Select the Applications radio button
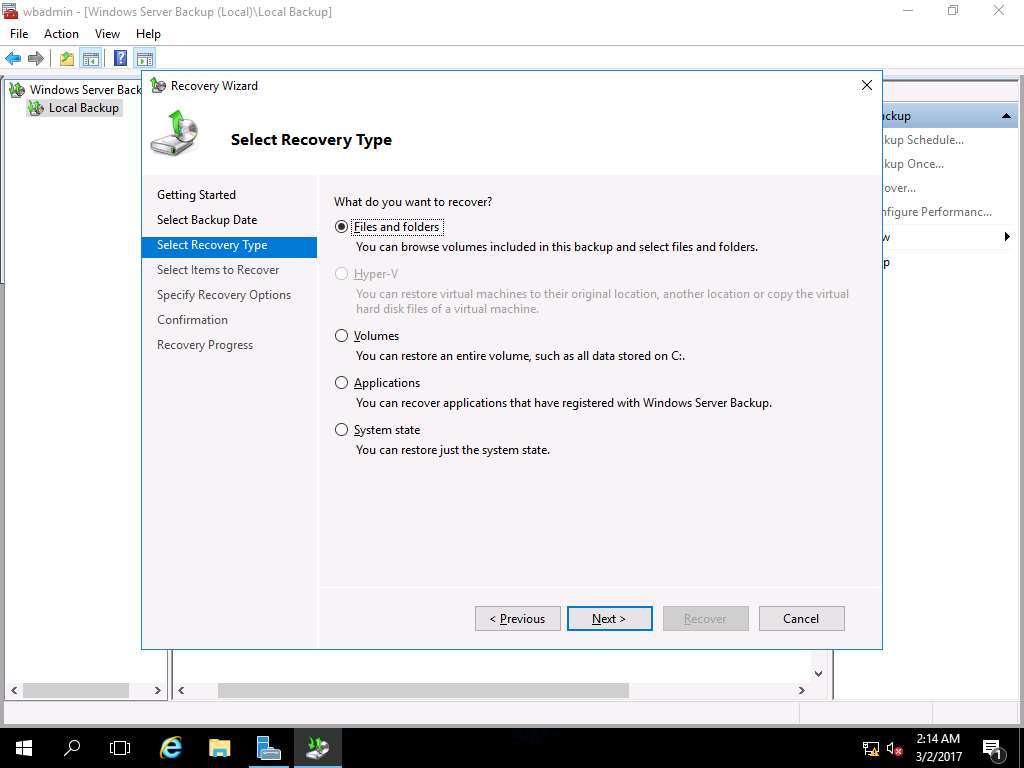The image size is (1024, 768). pyautogui.click(x=341, y=383)
